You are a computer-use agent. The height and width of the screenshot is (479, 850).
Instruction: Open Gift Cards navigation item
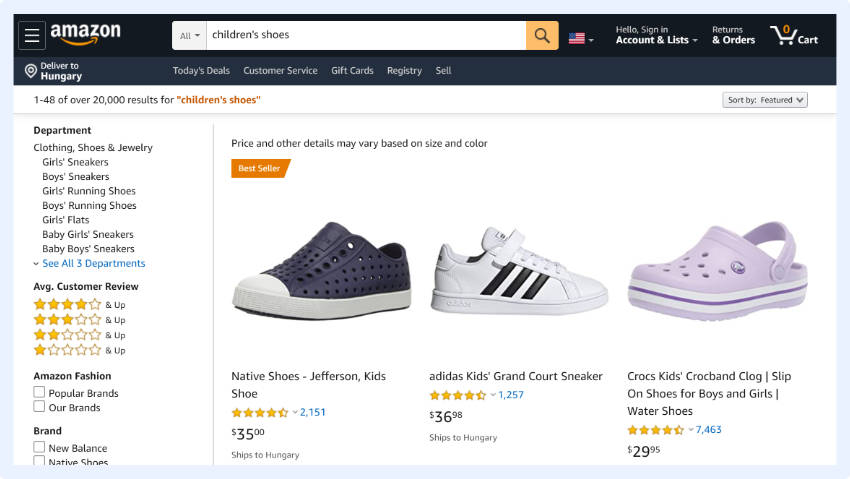click(352, 71)
